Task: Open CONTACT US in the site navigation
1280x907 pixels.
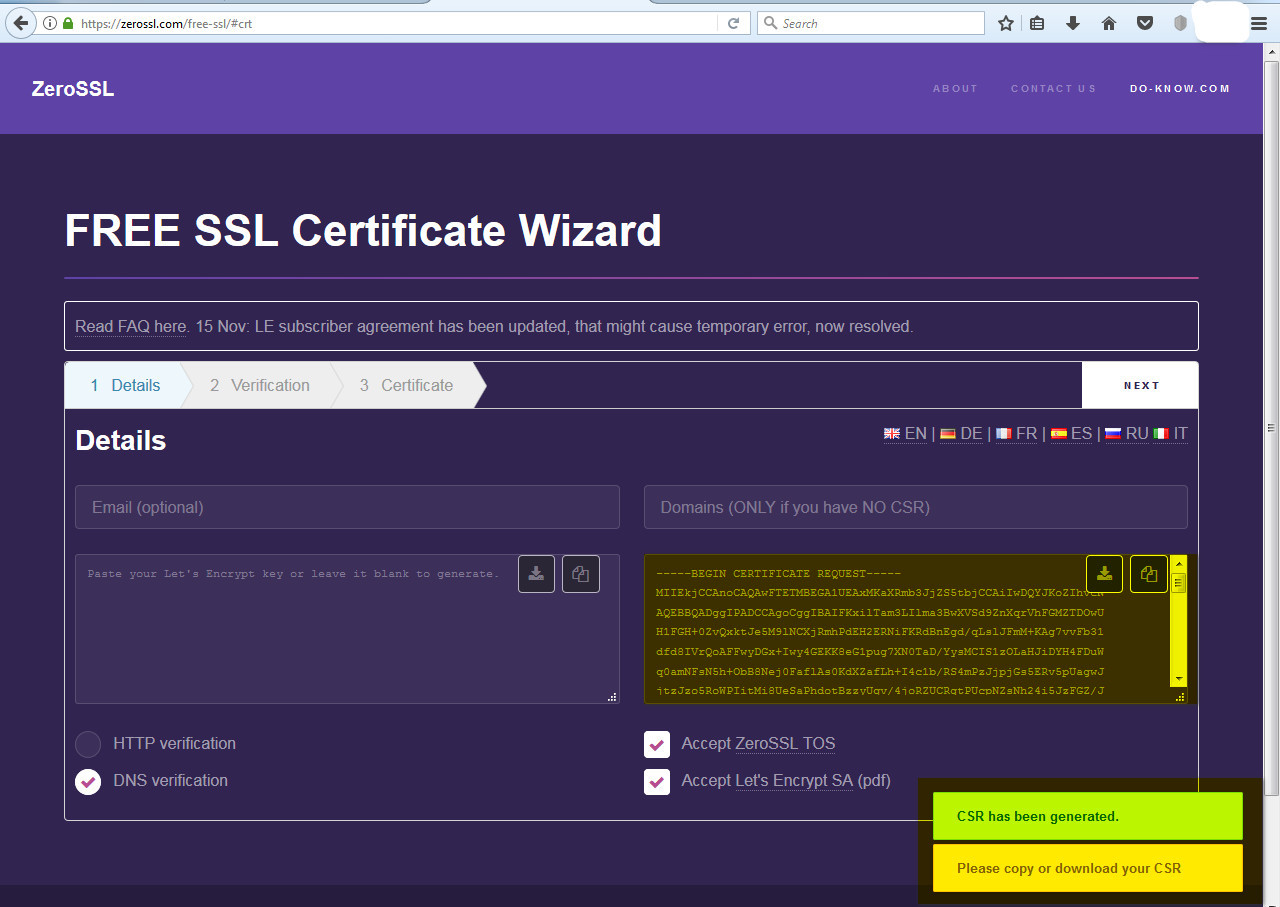Action: point(1053,89)
